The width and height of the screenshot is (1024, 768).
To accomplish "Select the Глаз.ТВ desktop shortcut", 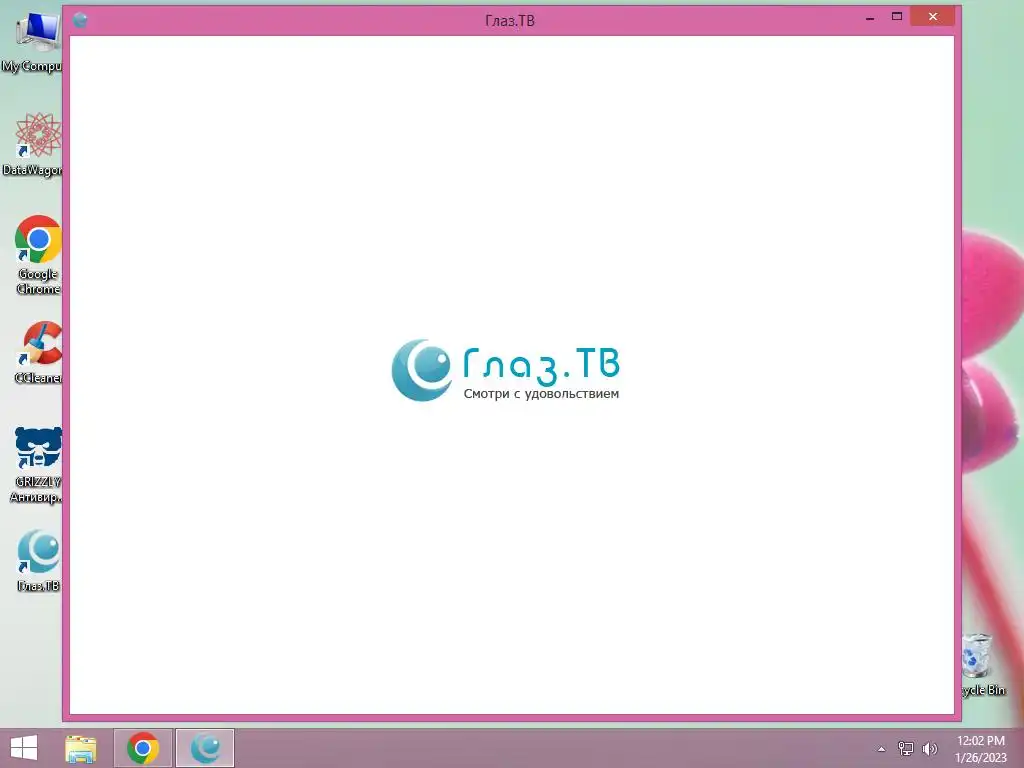I will [39, 560].
